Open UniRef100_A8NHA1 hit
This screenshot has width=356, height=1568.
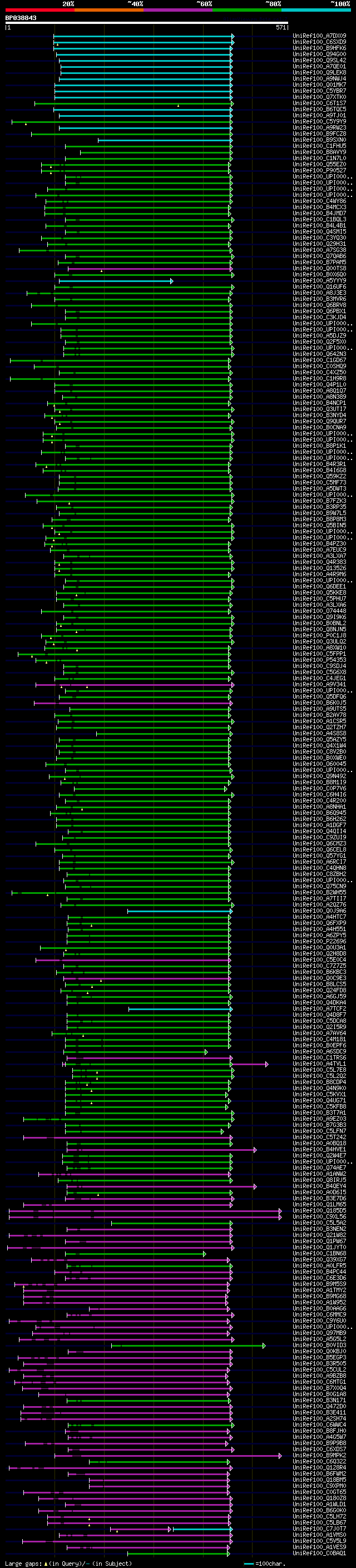pyautogui.click(x=319, y=807)
